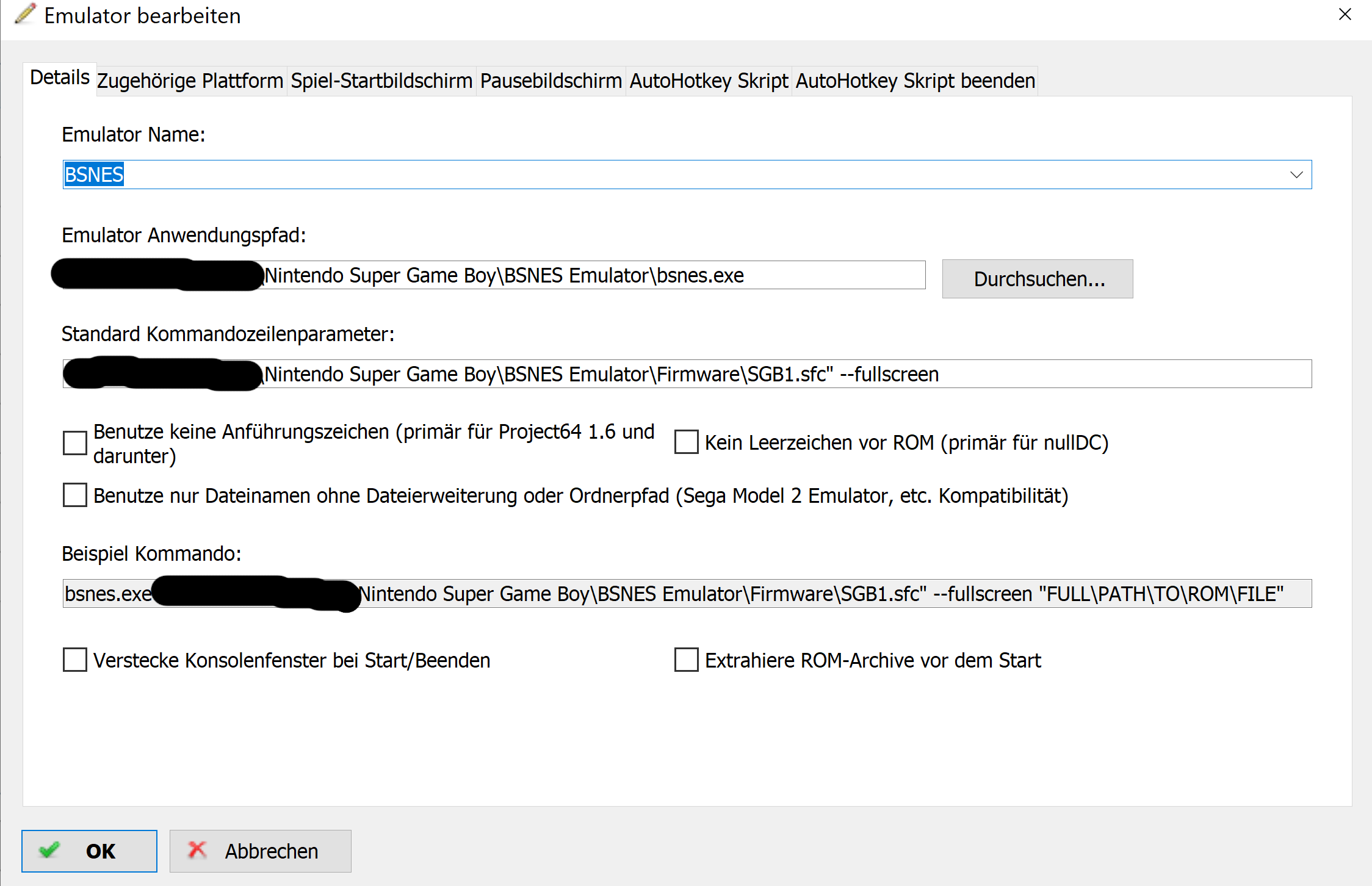
Task: Select the Pausebildschirm tab
Action: pyautogui.click(x=551, y=81)
